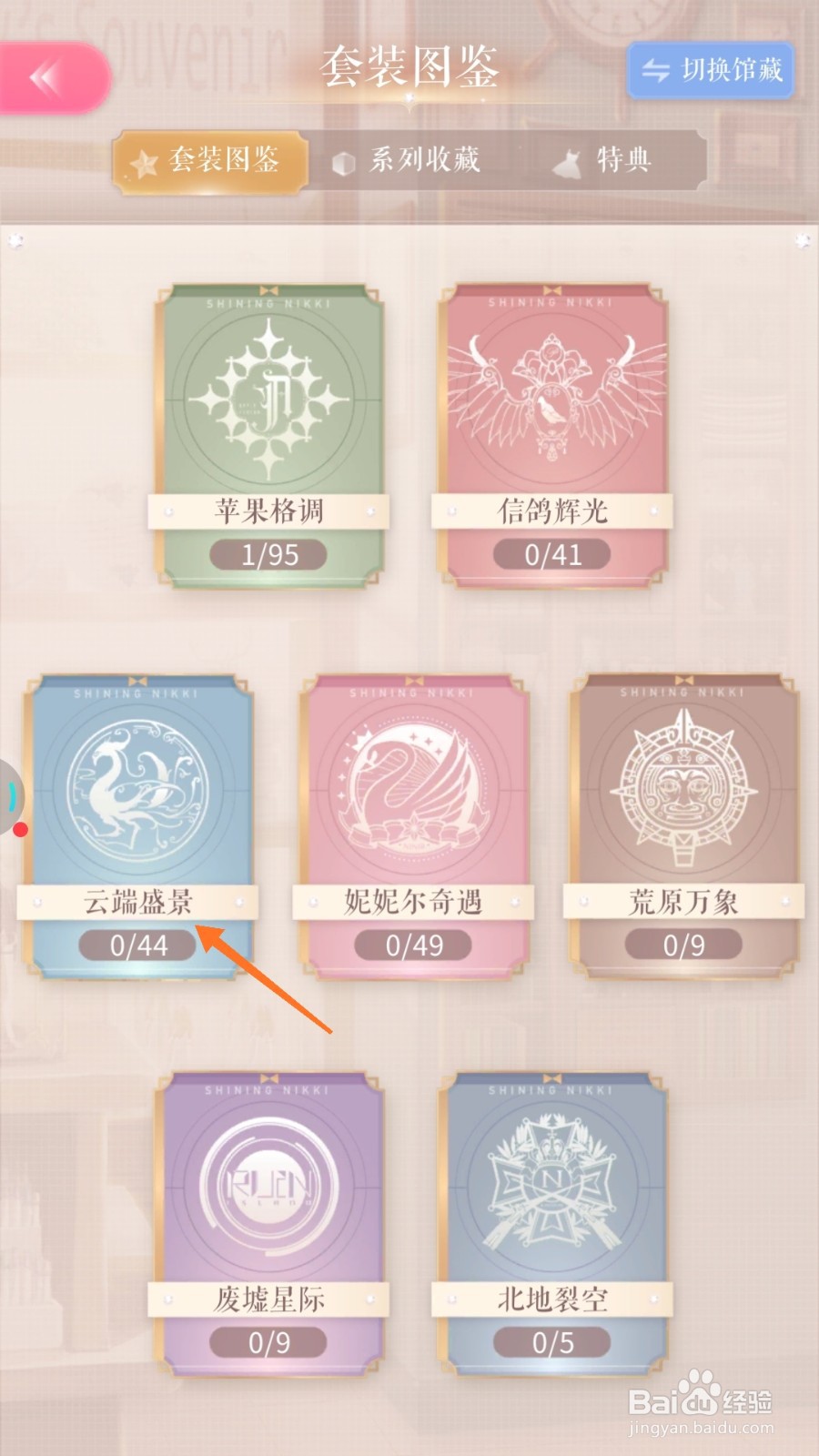
Task: Open the 切换馆藏 switch collection button
Action: pos(711,70)
